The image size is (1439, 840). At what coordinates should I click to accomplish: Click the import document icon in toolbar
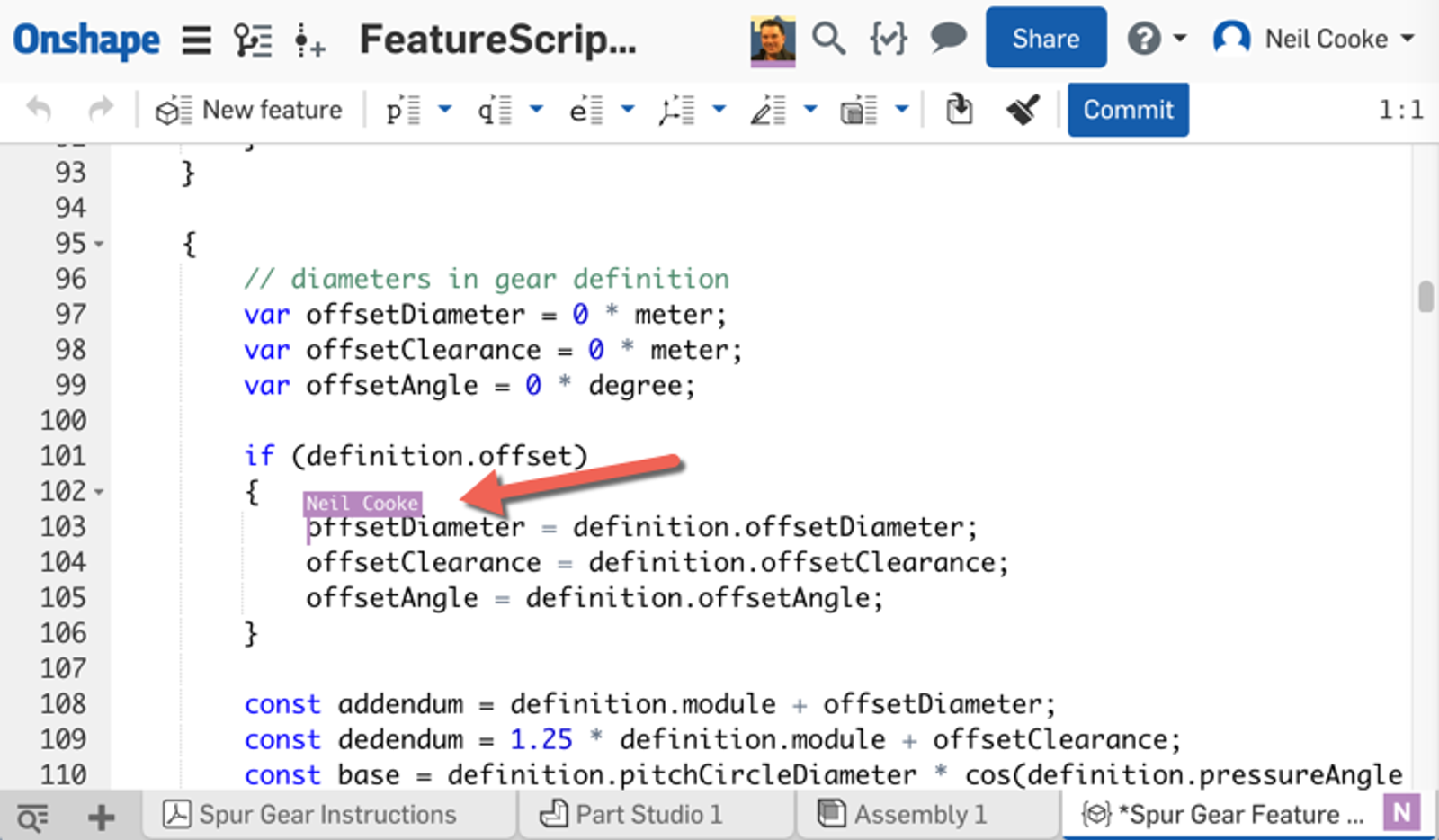pos(959,110)
